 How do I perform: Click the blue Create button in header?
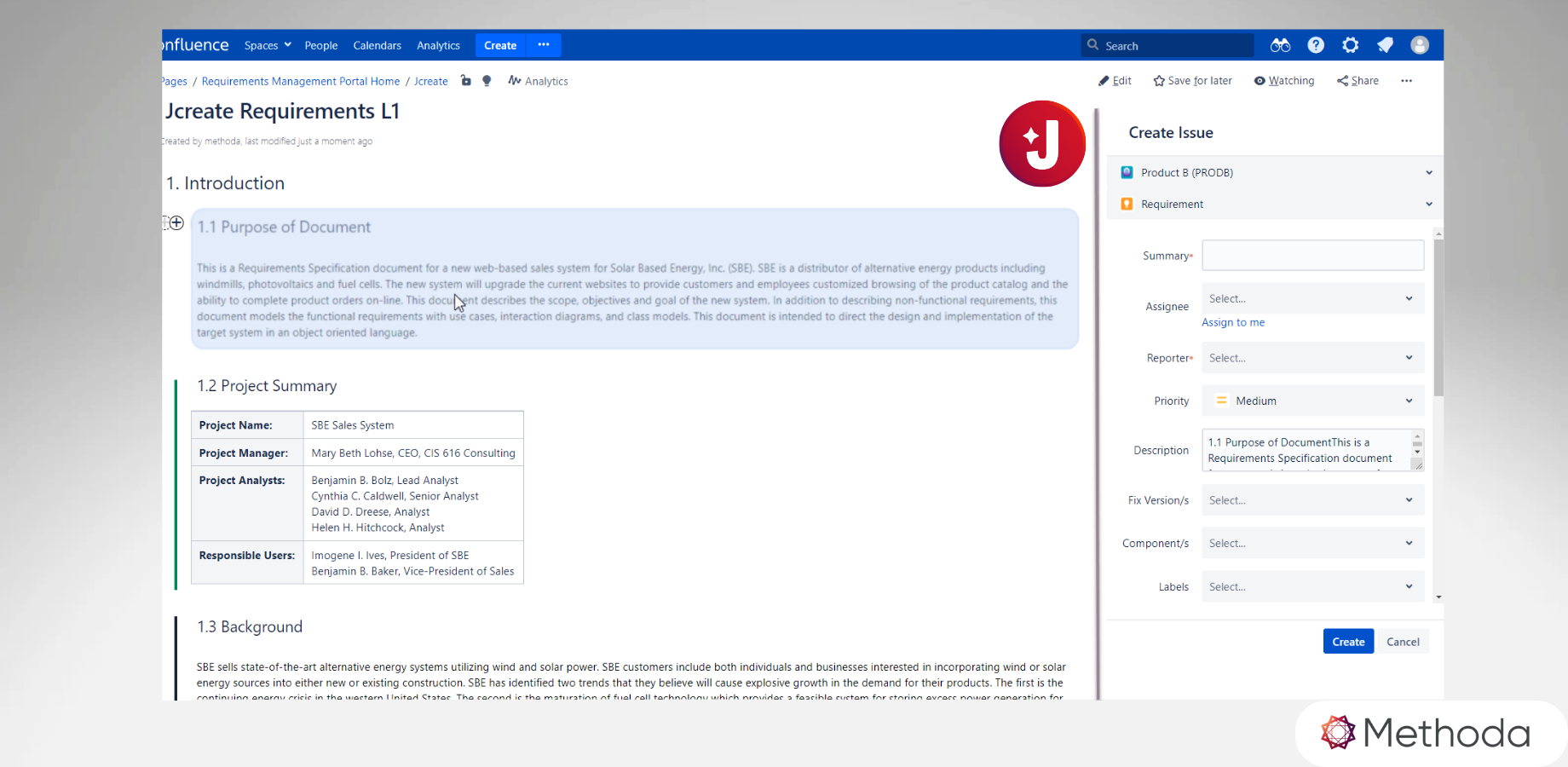click(x=500, y=45)
